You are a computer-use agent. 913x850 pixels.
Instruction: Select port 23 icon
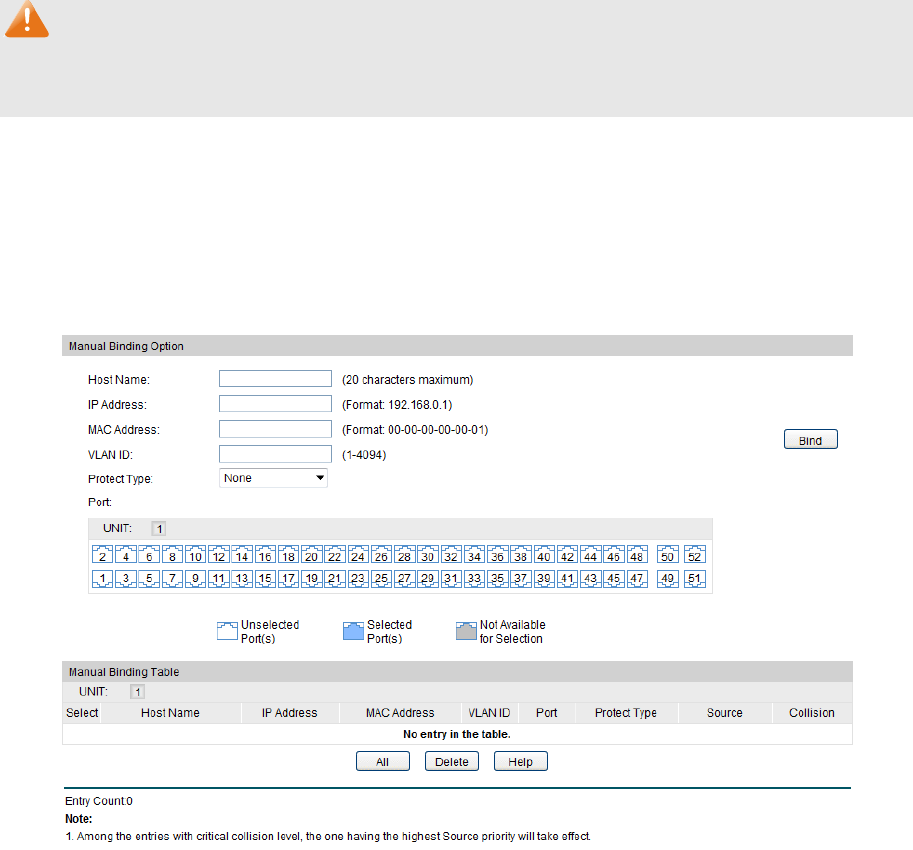[358, 578]
